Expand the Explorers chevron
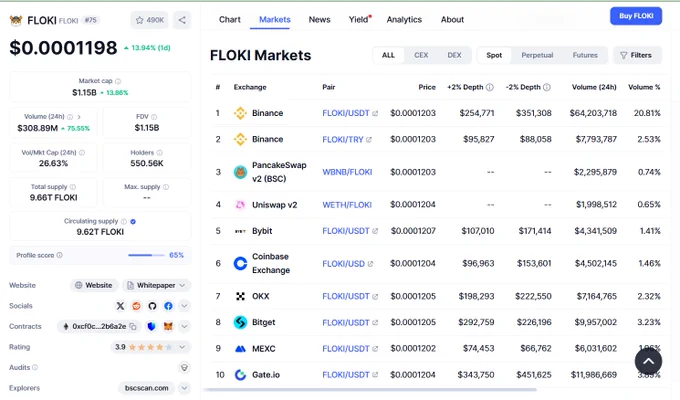This screenshot has height=400, width=680. pos(184,388)
